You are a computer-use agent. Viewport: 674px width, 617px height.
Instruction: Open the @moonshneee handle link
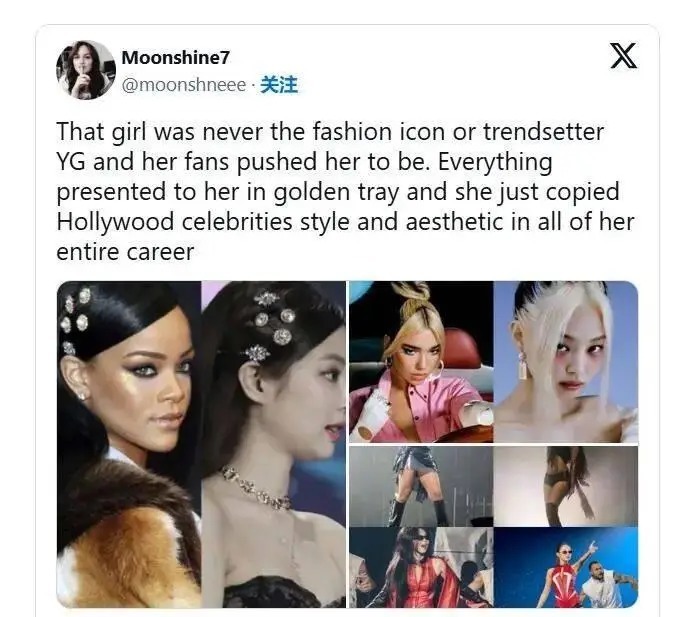coord(184,85)
